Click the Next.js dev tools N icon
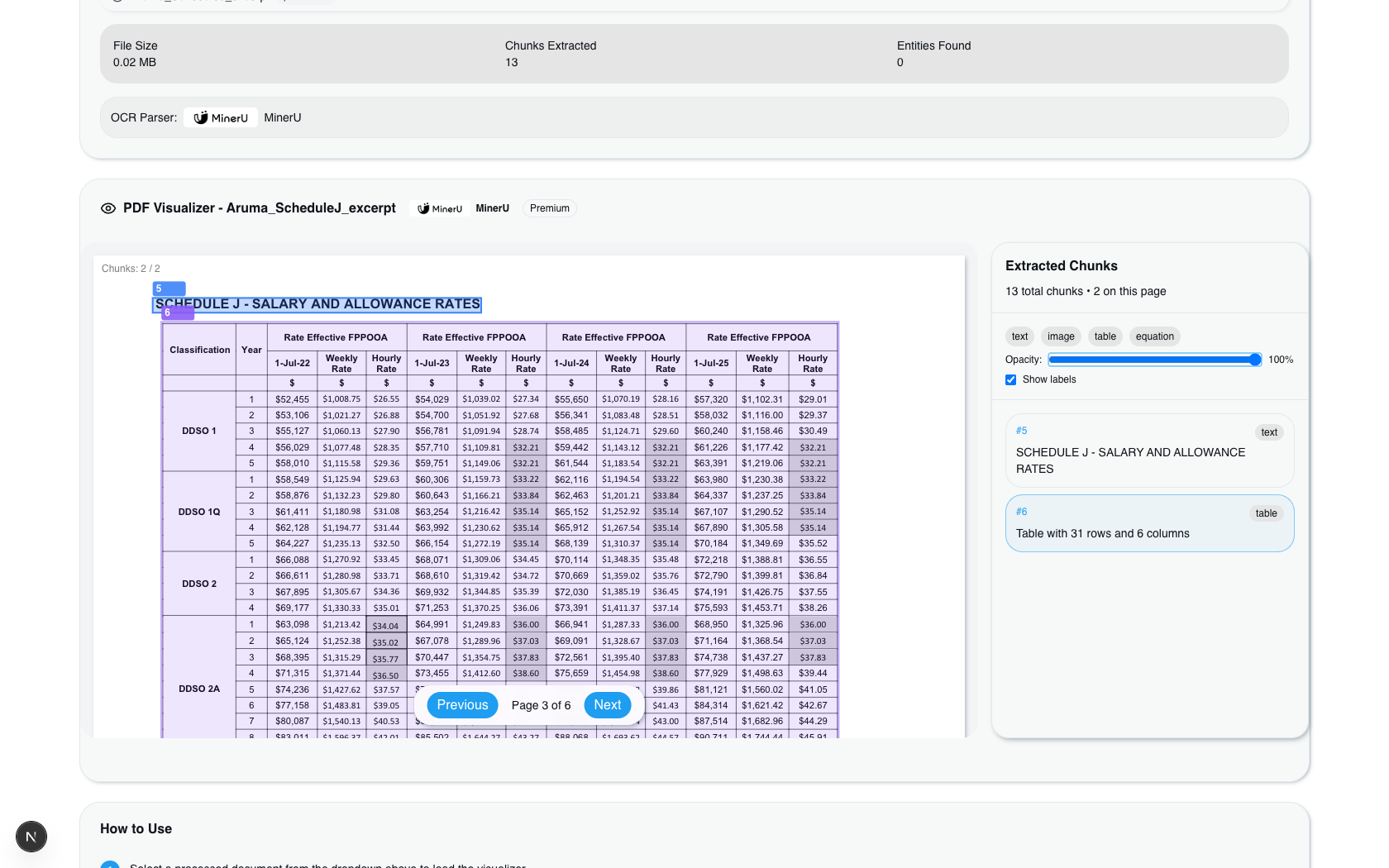 point(31,837)
